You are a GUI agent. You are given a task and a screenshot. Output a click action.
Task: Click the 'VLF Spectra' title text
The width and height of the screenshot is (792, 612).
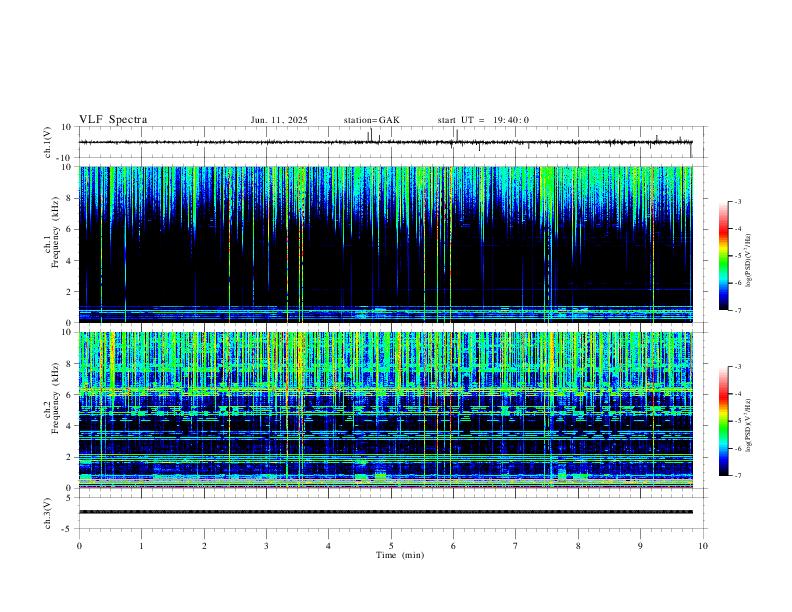(x=113, y=120)
